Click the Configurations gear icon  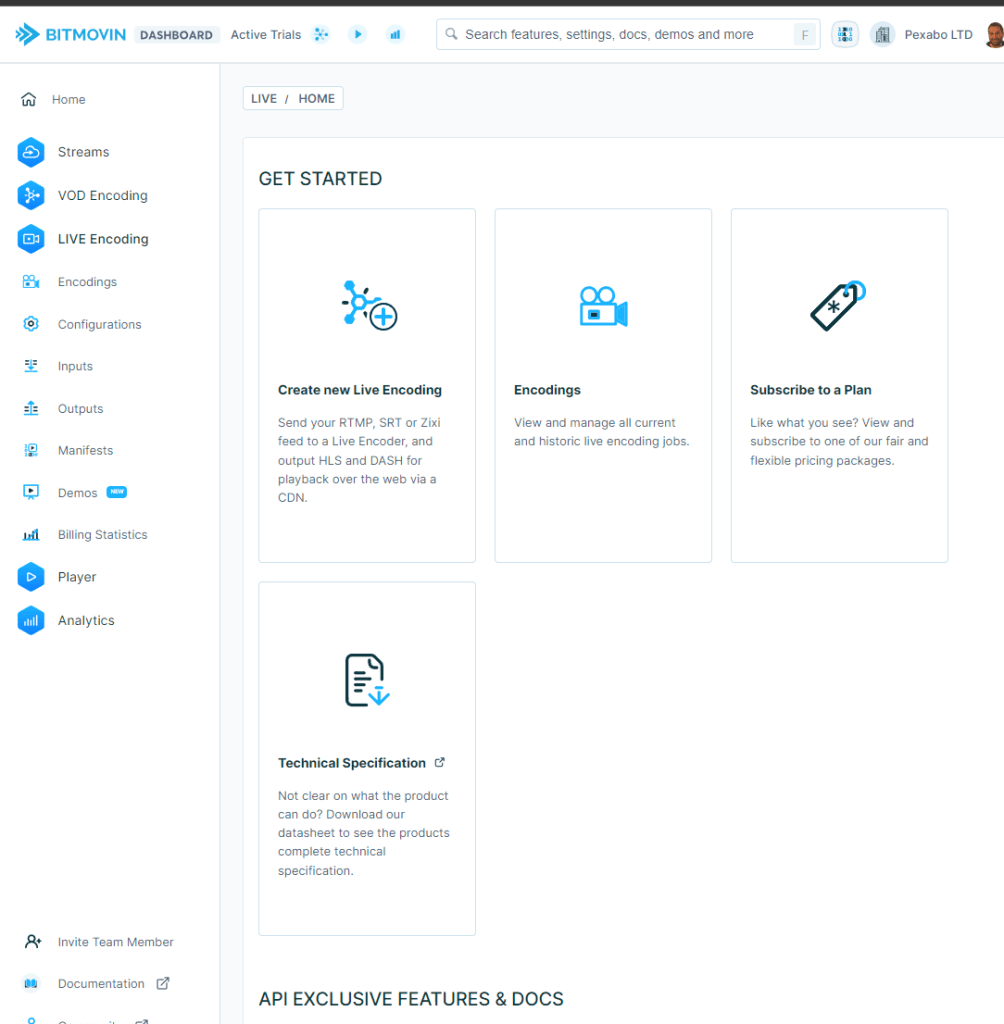[x=31, y=324]
